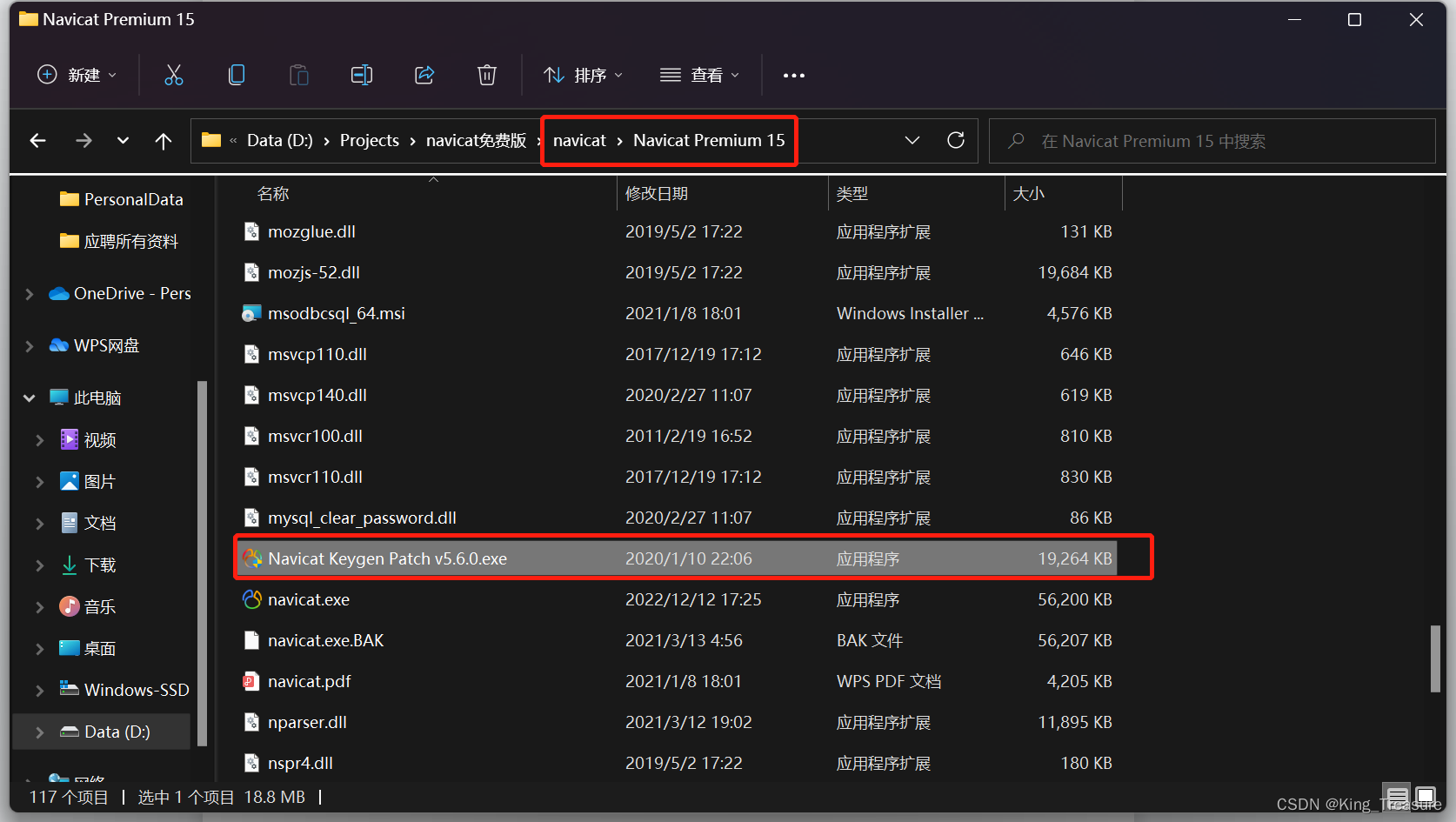This screenshot has height=822, width=1456.
Task: Open the three-dots more options menu
Action: pos(793,76)
